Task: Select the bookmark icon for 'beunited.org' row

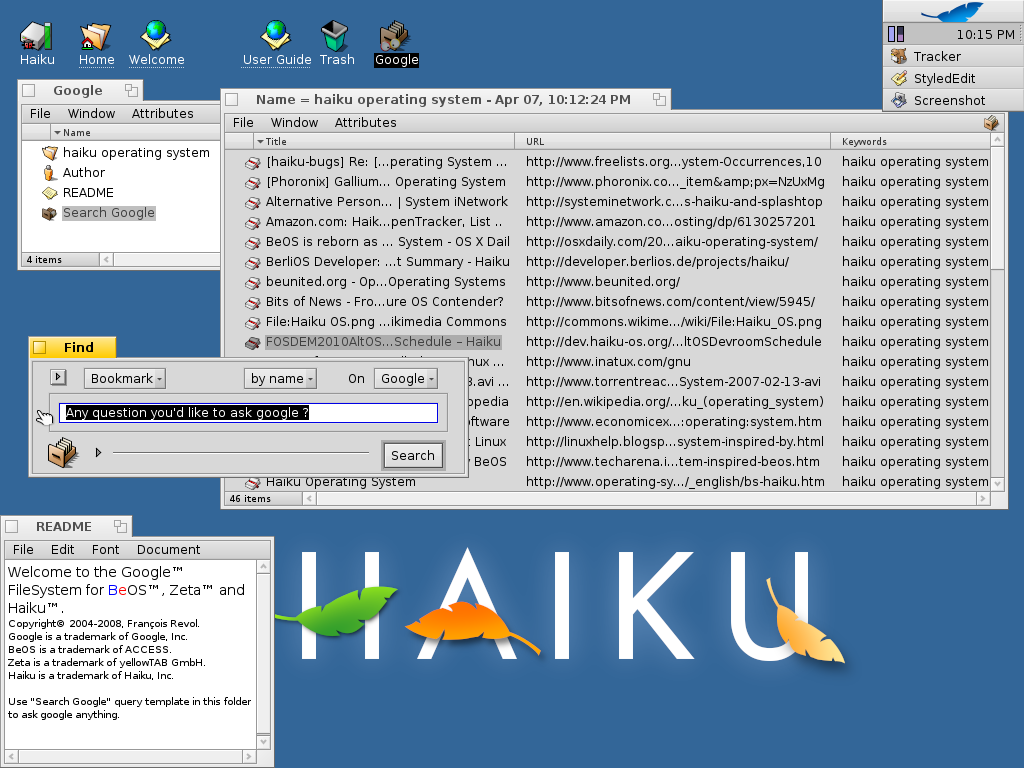Action: (253, 283)
